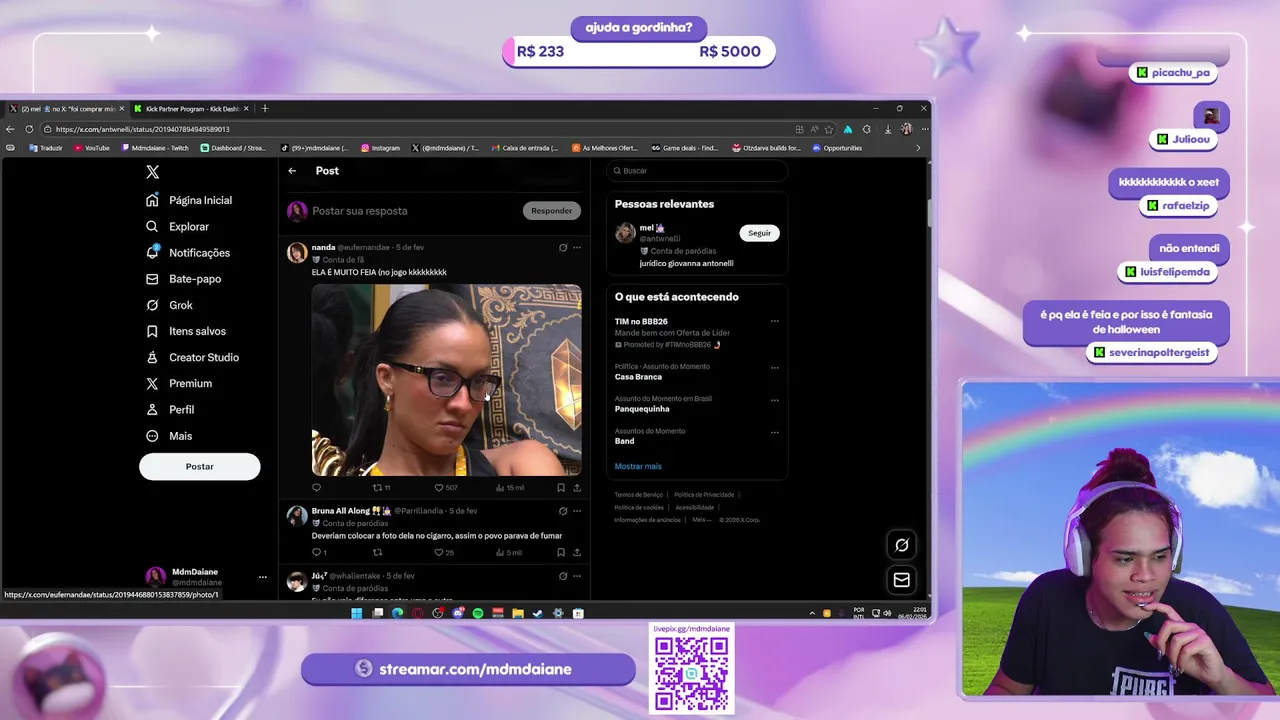Share Bruna All Along's post
Image resolution: width=1280 pixels, height=720 pixels.
(x=577, y=552)
